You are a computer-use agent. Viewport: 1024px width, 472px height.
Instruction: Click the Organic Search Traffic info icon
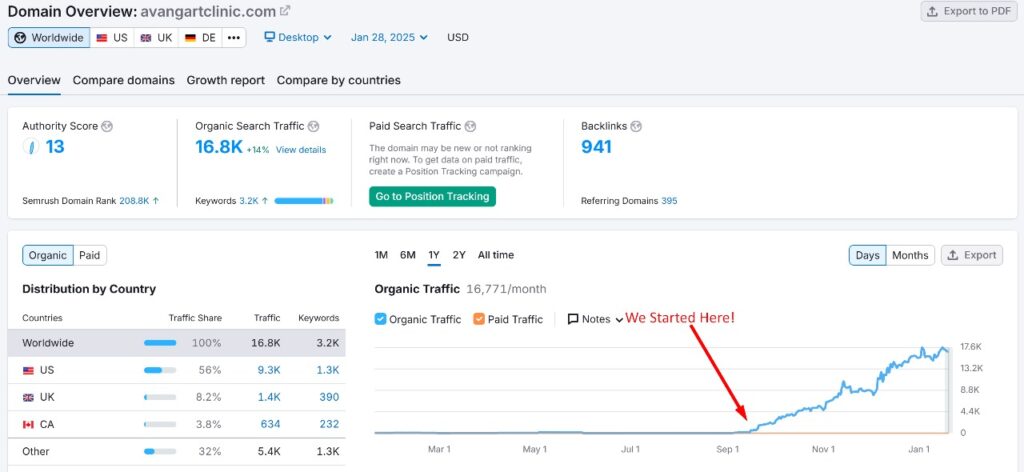point(313,127)
